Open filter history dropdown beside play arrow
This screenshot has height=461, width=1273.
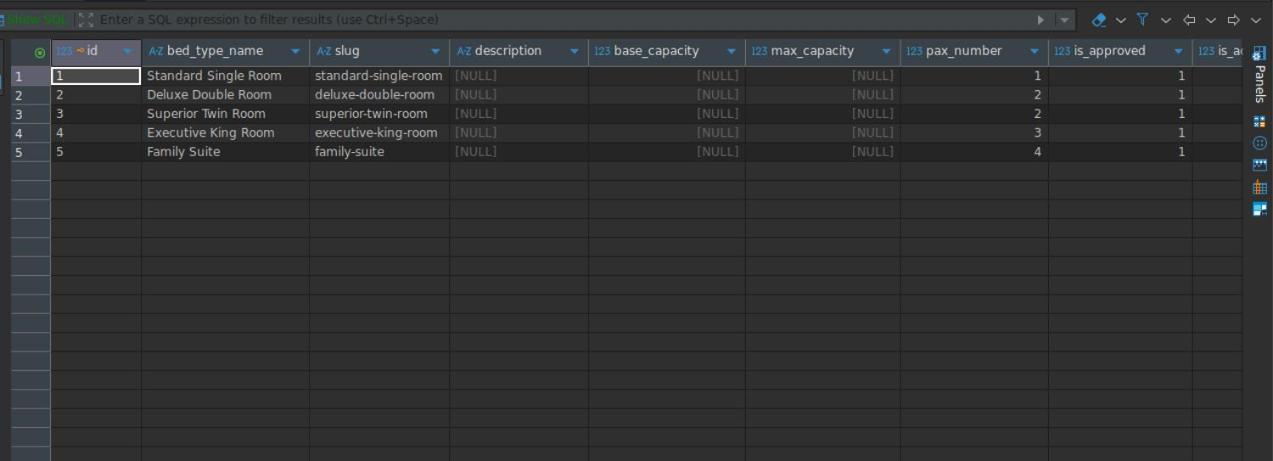1065,20
